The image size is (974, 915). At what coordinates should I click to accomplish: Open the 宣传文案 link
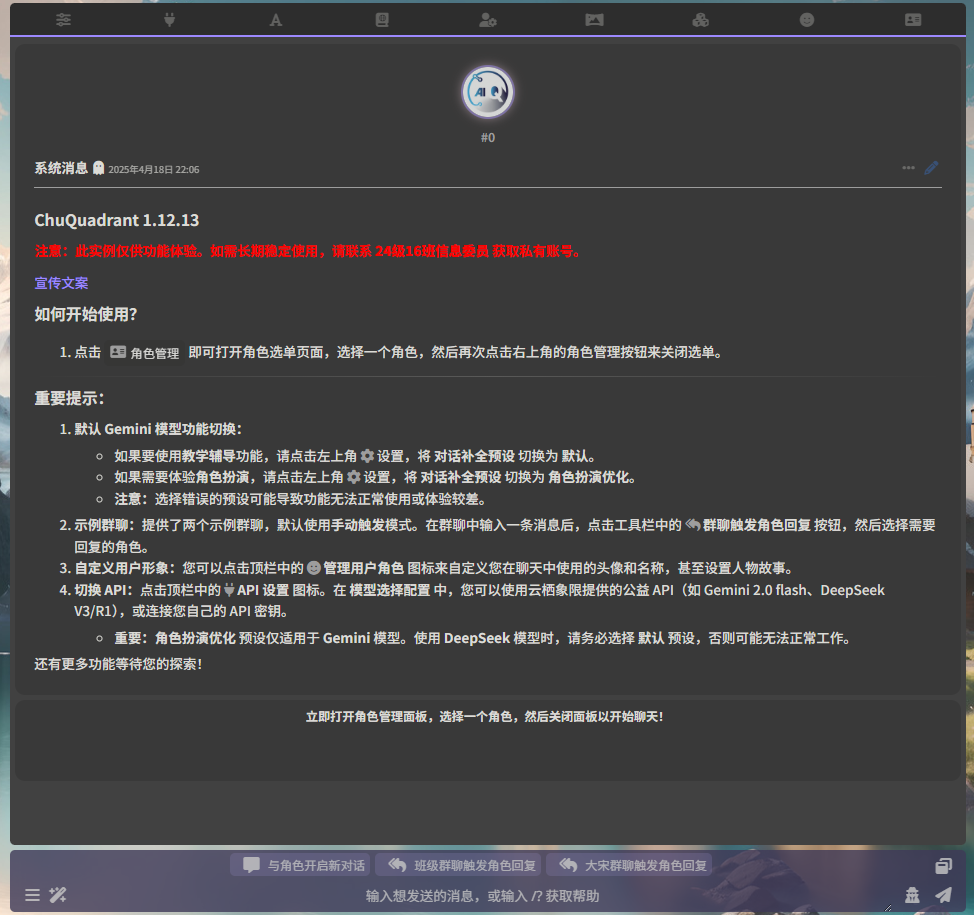click(x=61, y=283)
